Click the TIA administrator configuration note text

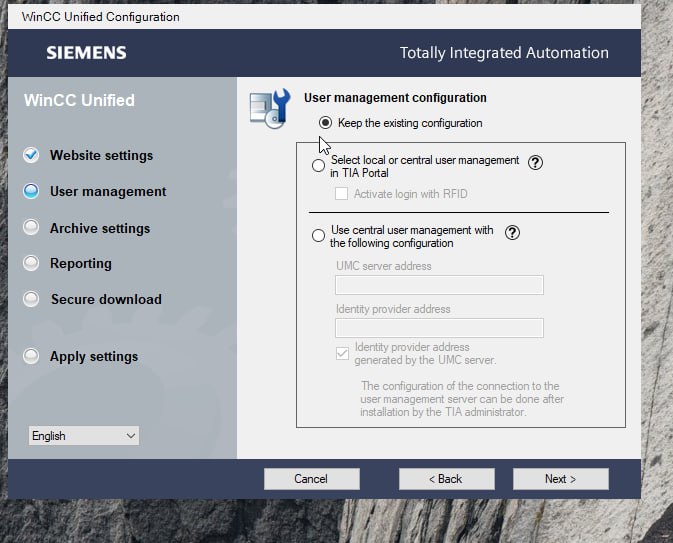pos(462,399)
